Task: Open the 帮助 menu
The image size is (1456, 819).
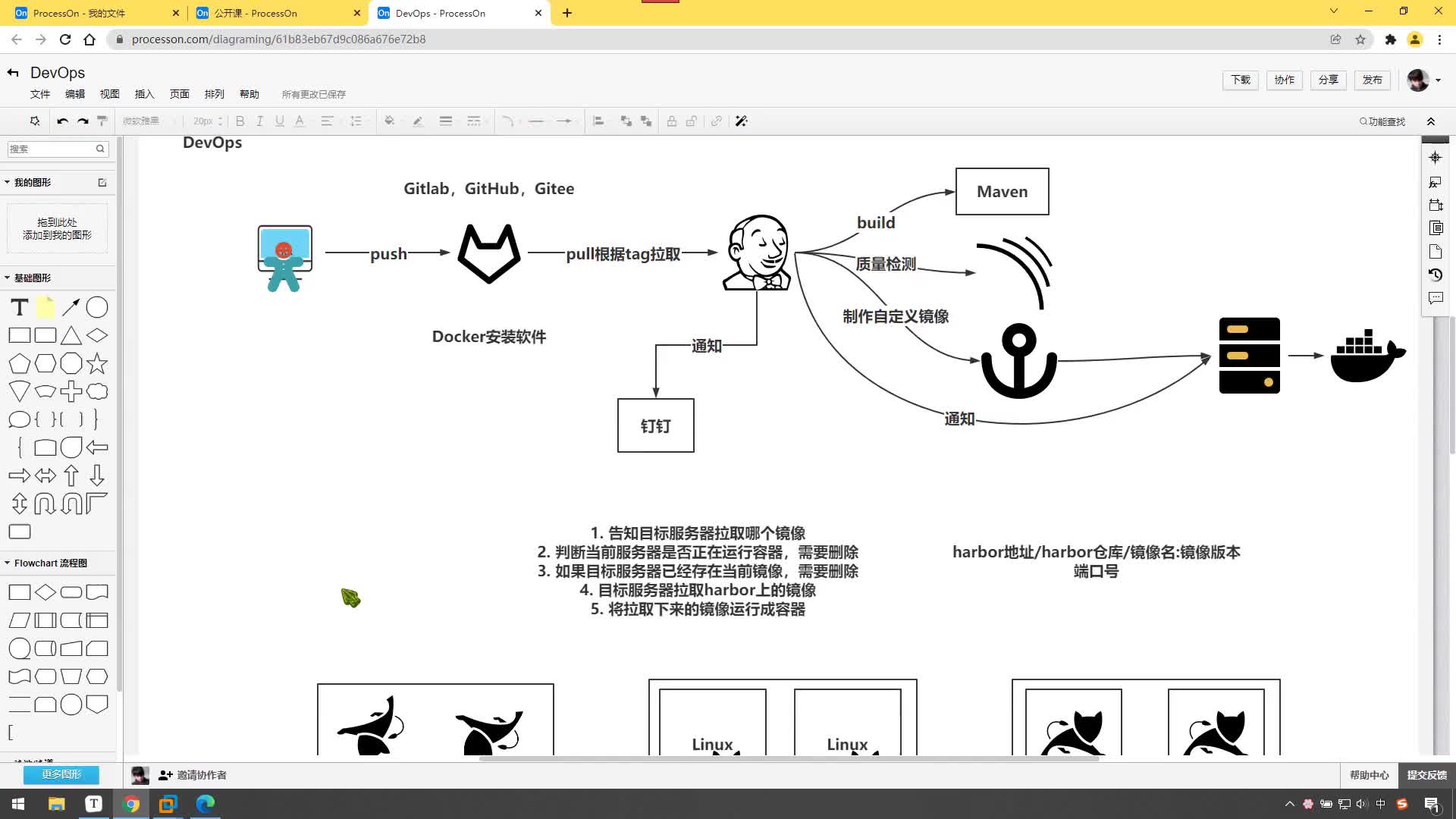Action: pyautogui.click(x=249, y=94)
